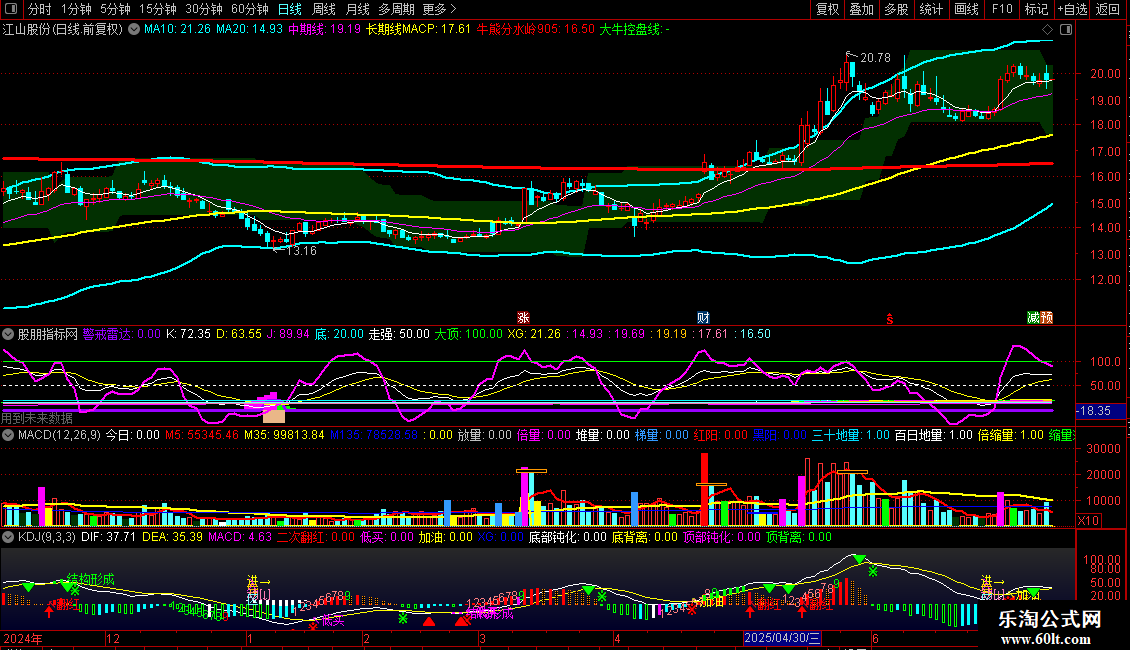
Task: Click the 2025/04/30/三 date marker
Action: [x=782, y=638]
